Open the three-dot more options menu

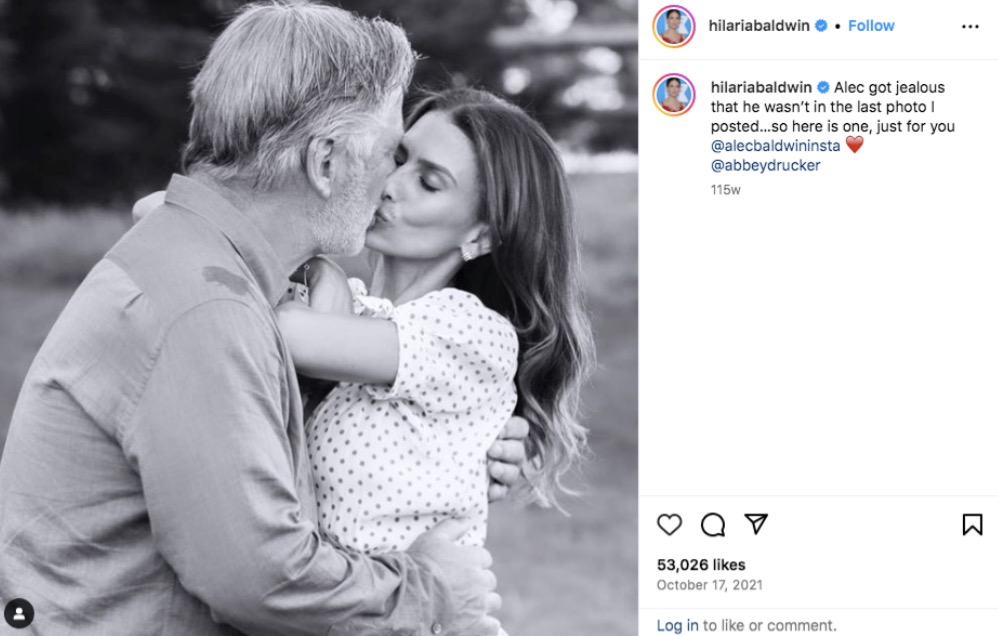click(970, 27)
